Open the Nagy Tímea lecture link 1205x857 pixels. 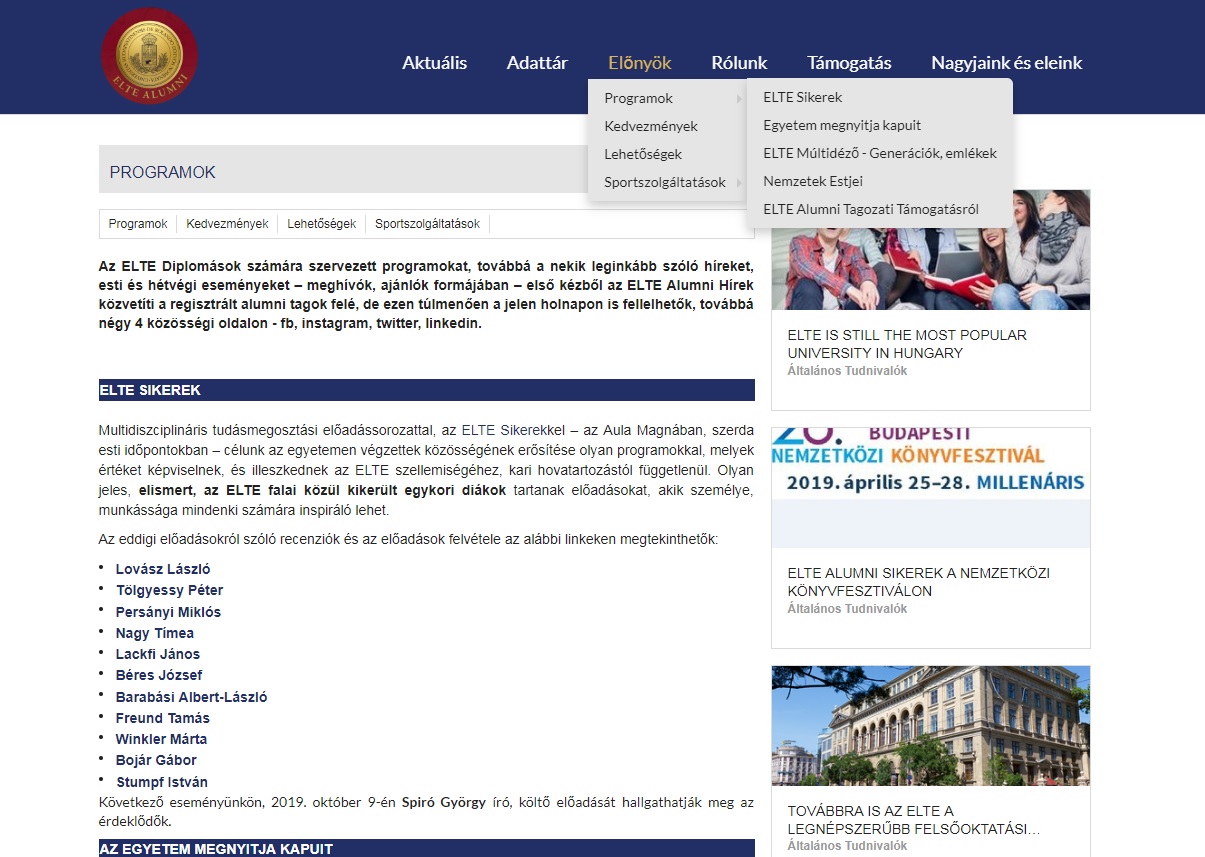[x=155, y=633]
